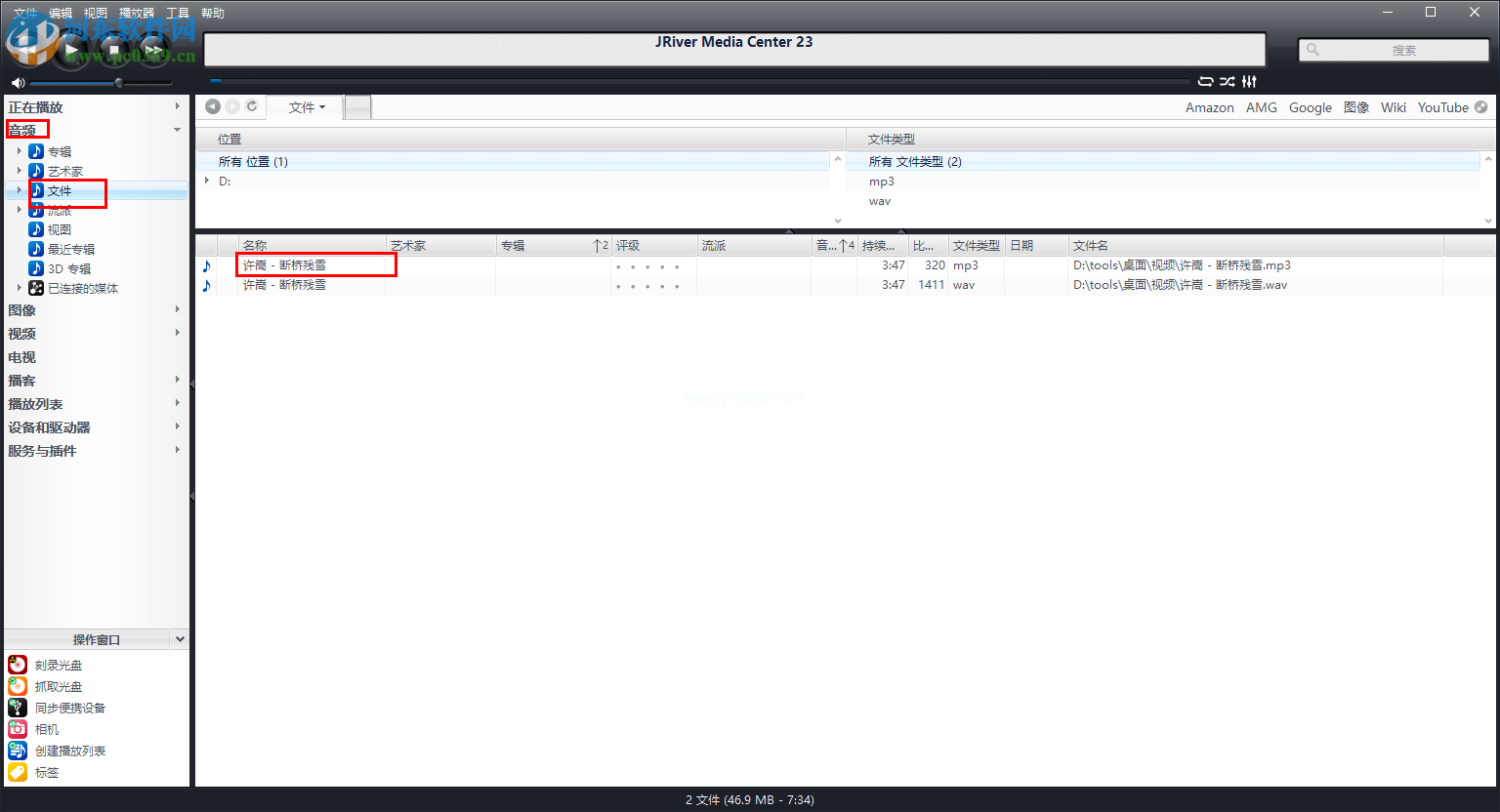Select 已连接的媒体 in sidebar
Image resolution: width=1500 pixels, height=812 pixels.
83,288
